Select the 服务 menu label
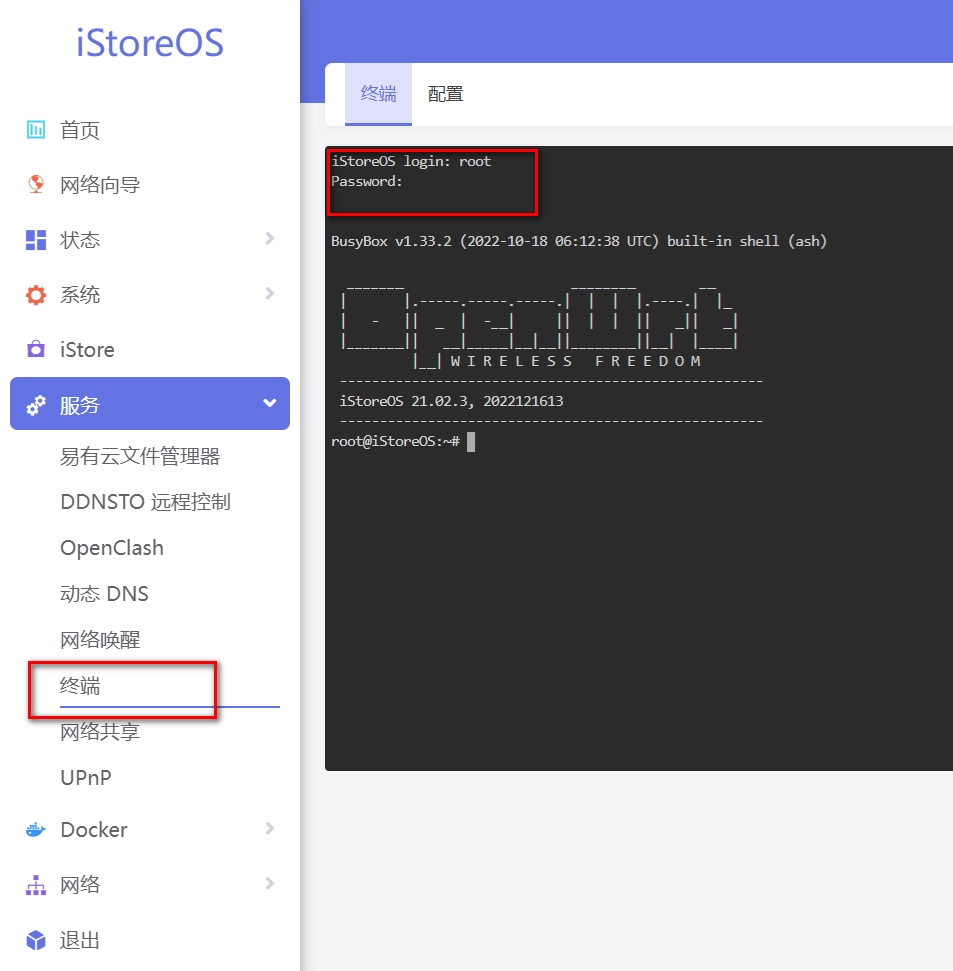953x971 pixels. pos(80,405)
